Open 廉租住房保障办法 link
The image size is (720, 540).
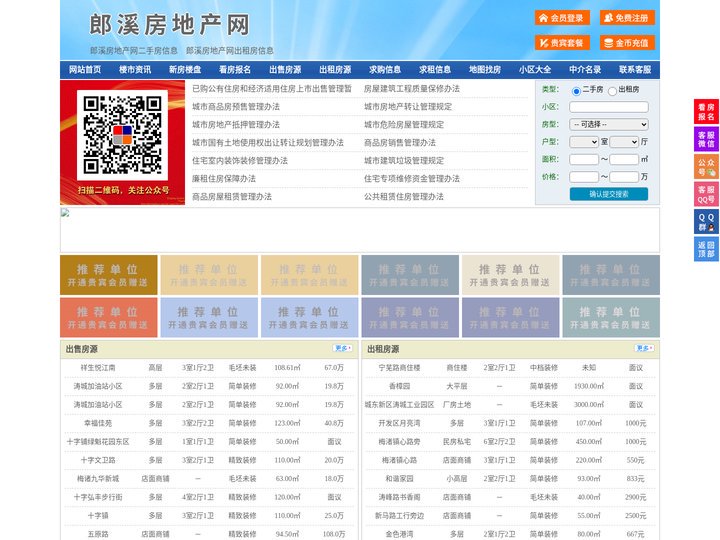coord(224,179)
